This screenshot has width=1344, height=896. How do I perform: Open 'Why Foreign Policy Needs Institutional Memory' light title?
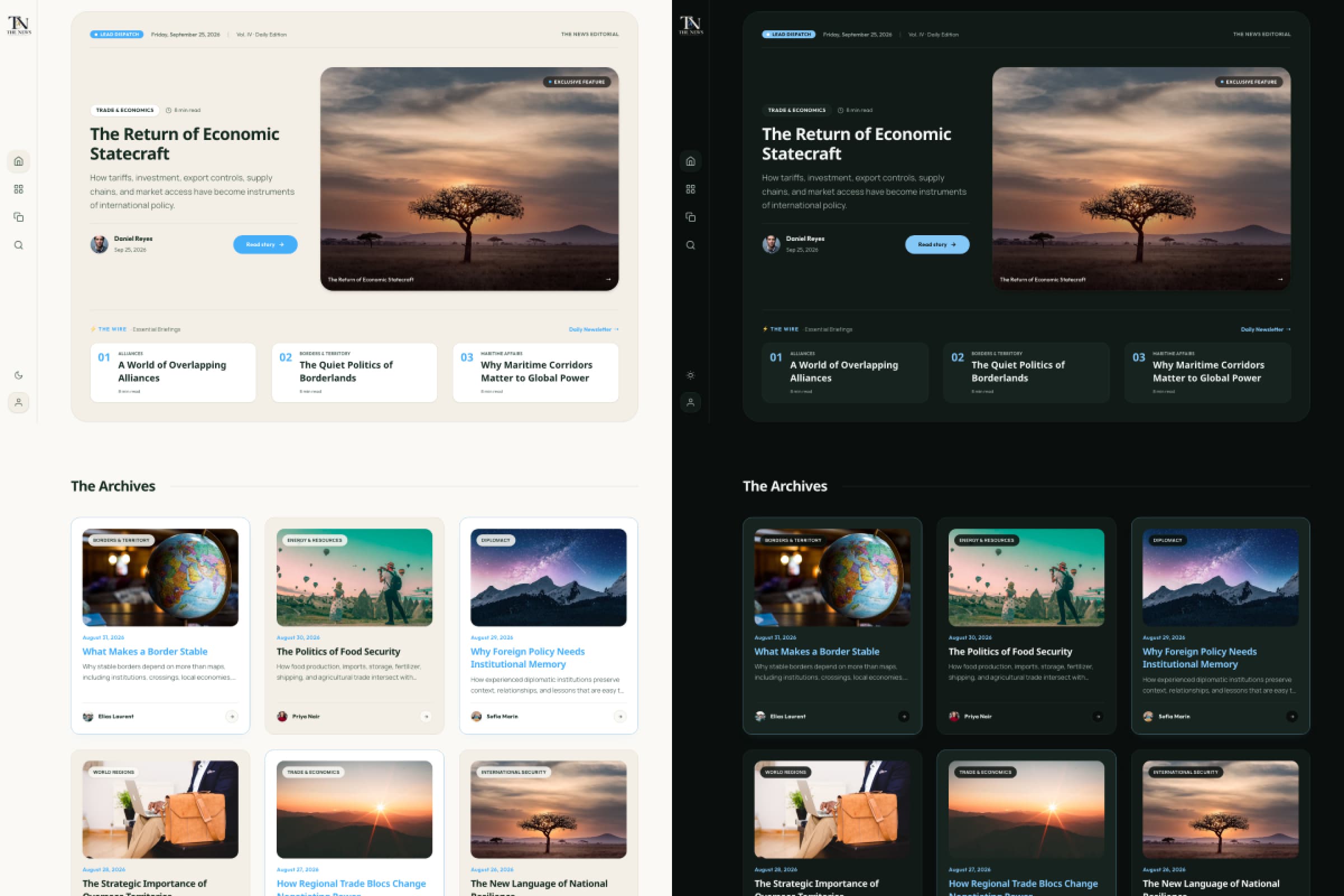pos(528,657)
